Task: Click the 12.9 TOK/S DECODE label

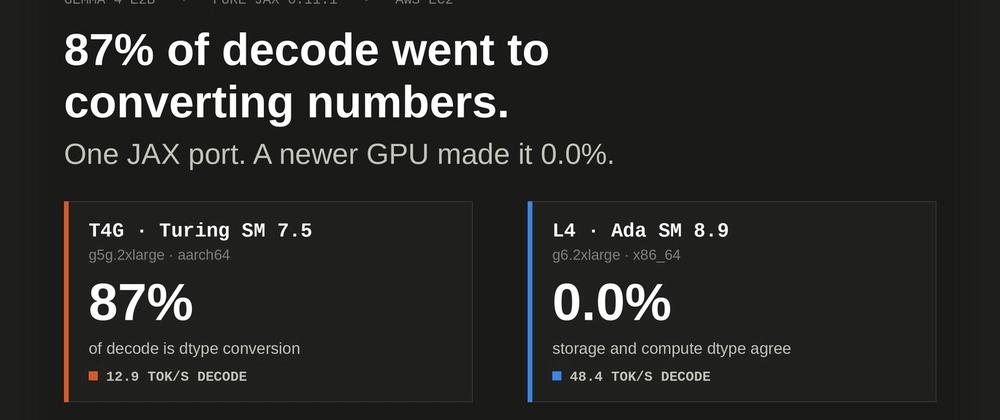Action: click(176, 377)
